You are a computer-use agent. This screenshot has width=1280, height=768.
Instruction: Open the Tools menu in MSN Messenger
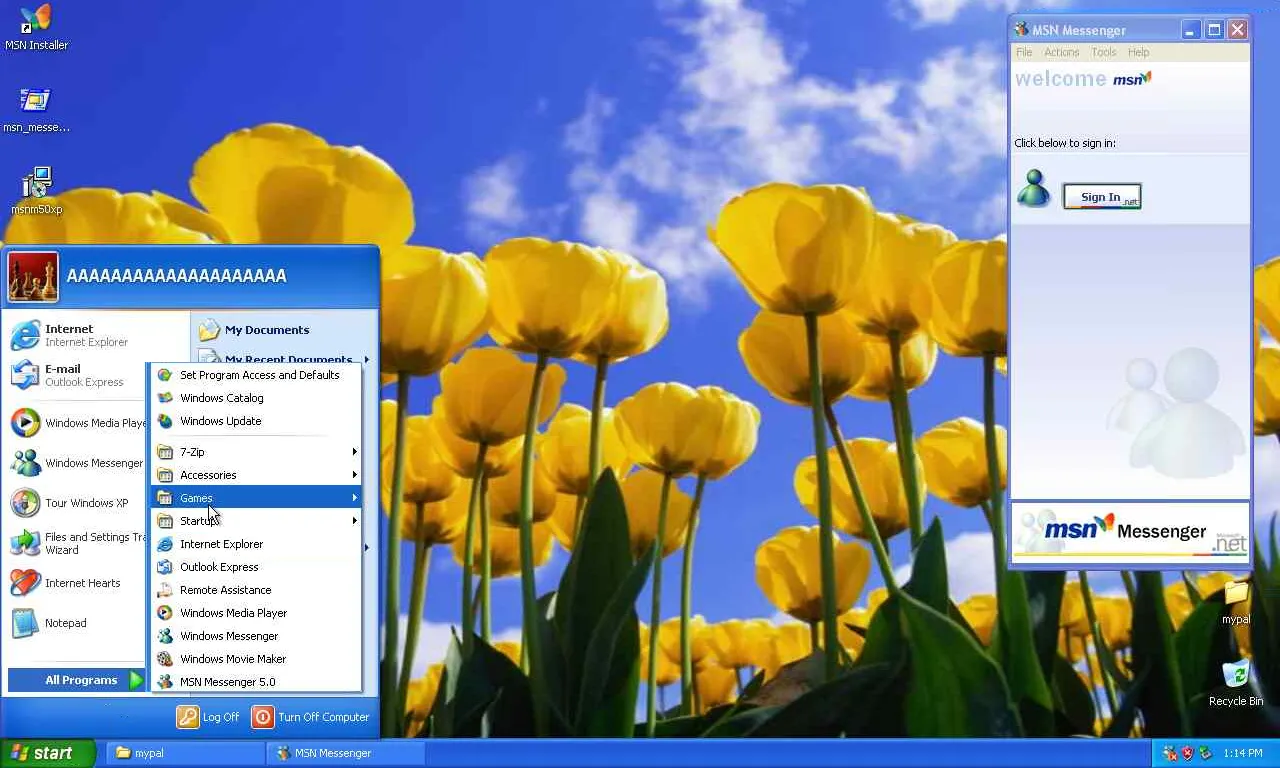pyautogui.click(x=1104, y=52)
